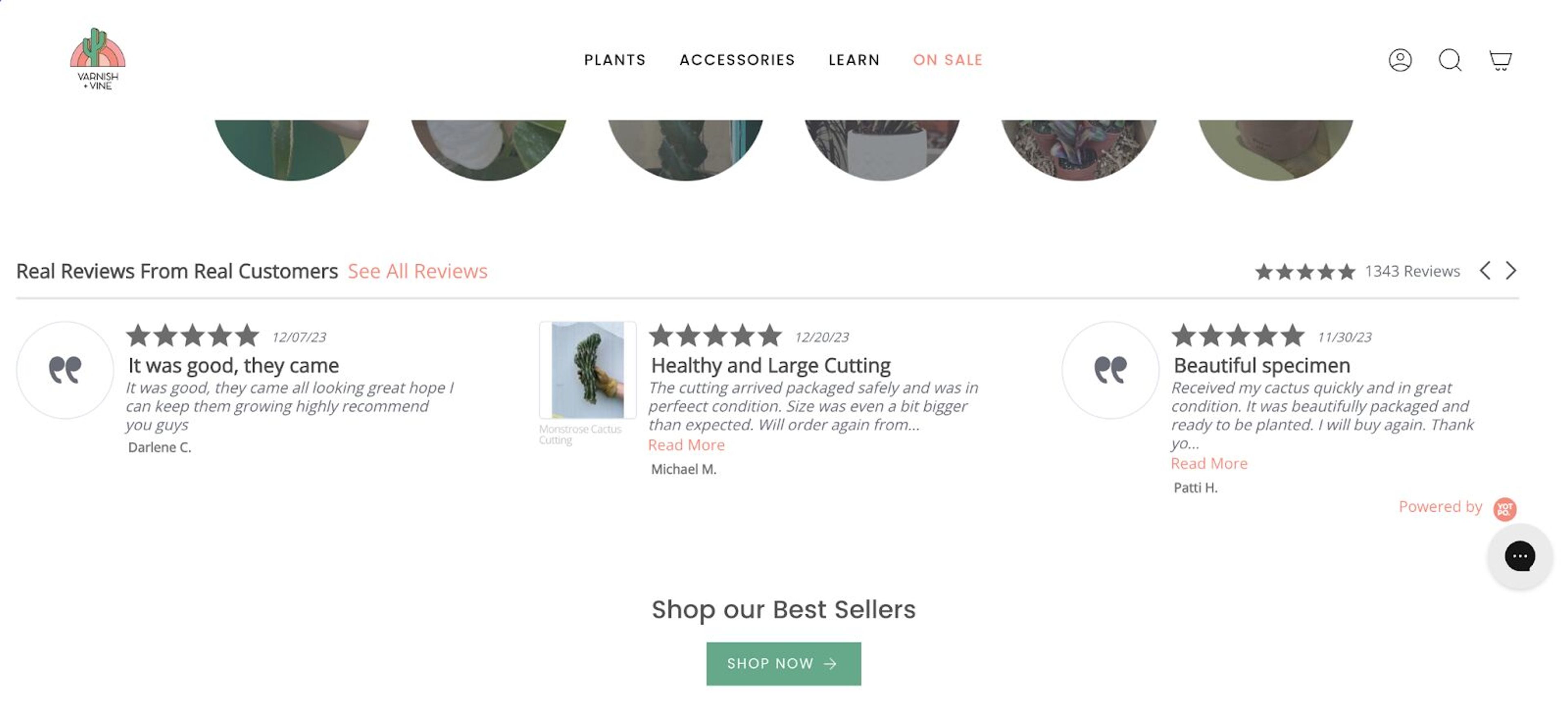
Task: Open the account login icon
Action: click(1401, 60)
